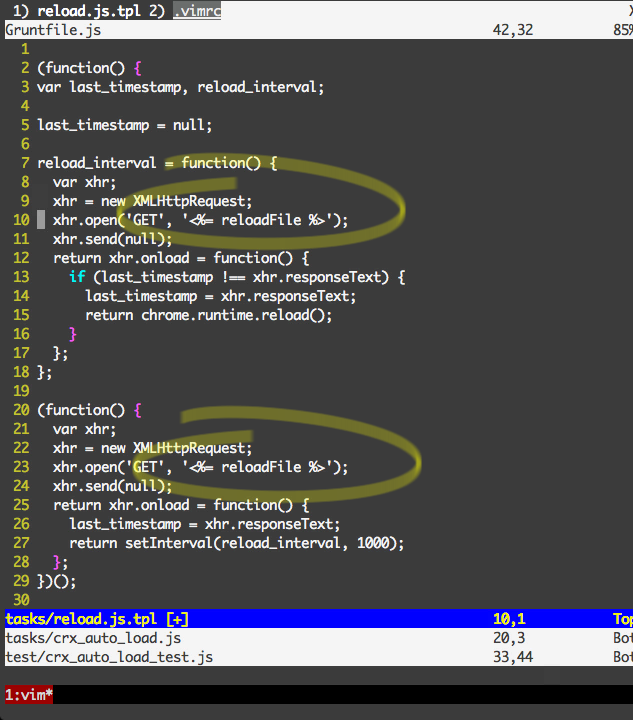Click line number 19 in the gutter
633x720 pixels.
21,391
